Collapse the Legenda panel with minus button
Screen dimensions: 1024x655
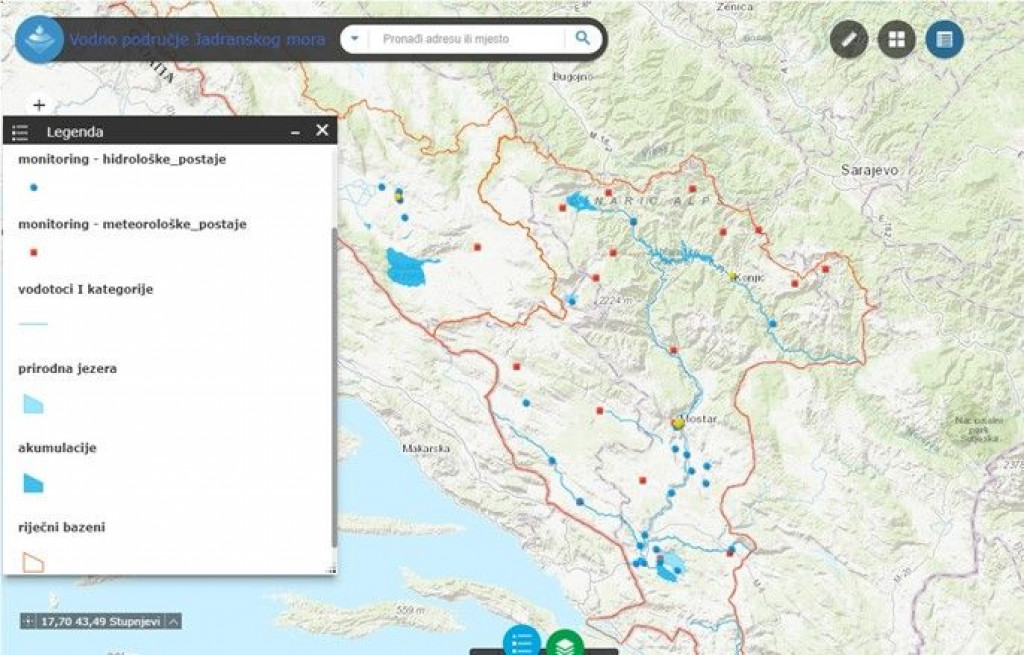tap(294, 130)
